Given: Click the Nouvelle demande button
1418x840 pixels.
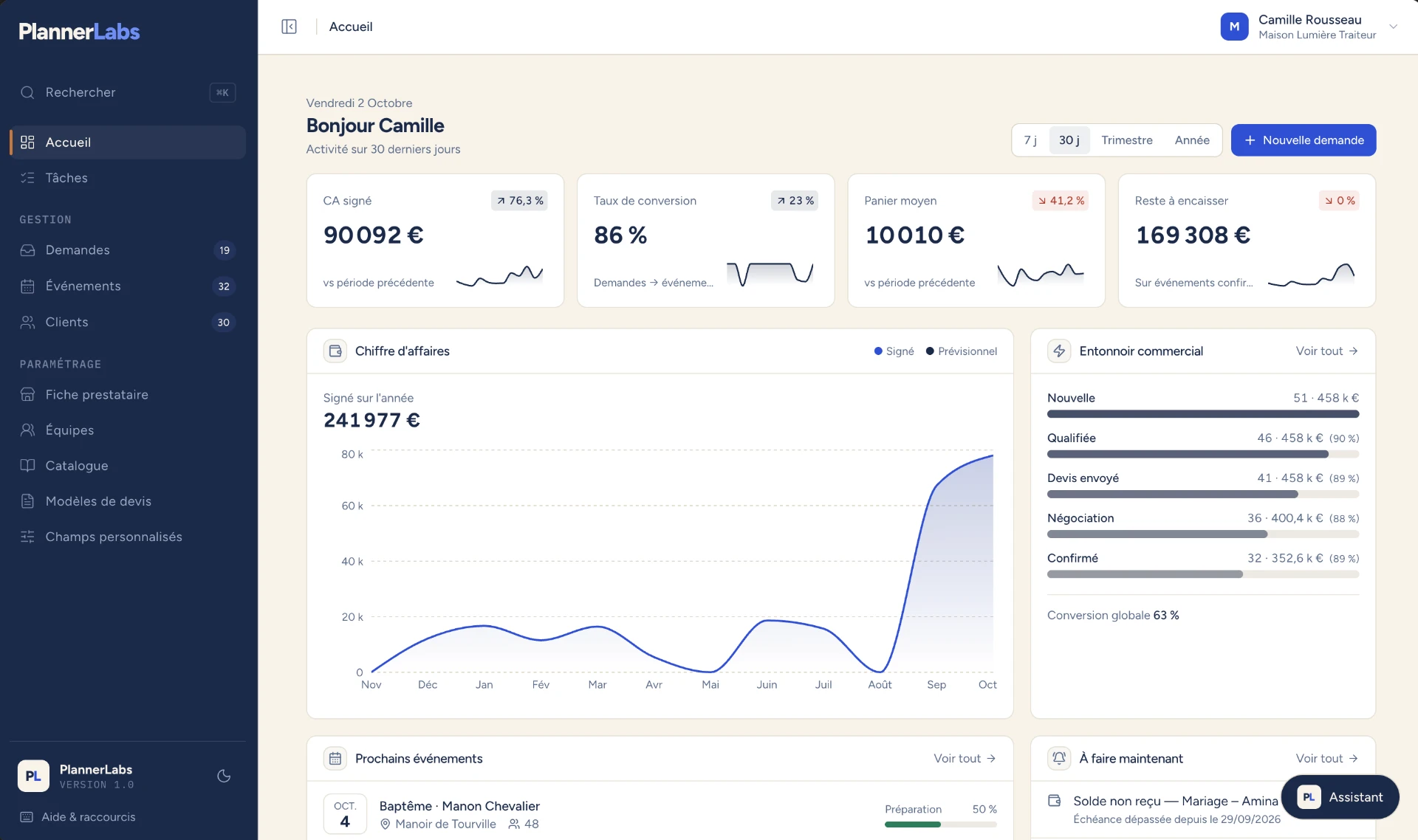Looking at the screenshot, I should 1304,140.
